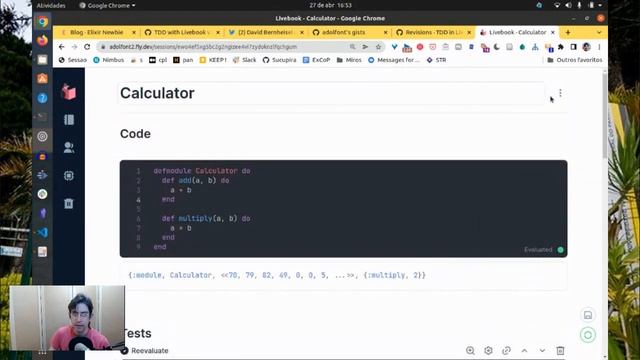Open the Atividades overview
The image size is (640, 360).
(51, 6)
